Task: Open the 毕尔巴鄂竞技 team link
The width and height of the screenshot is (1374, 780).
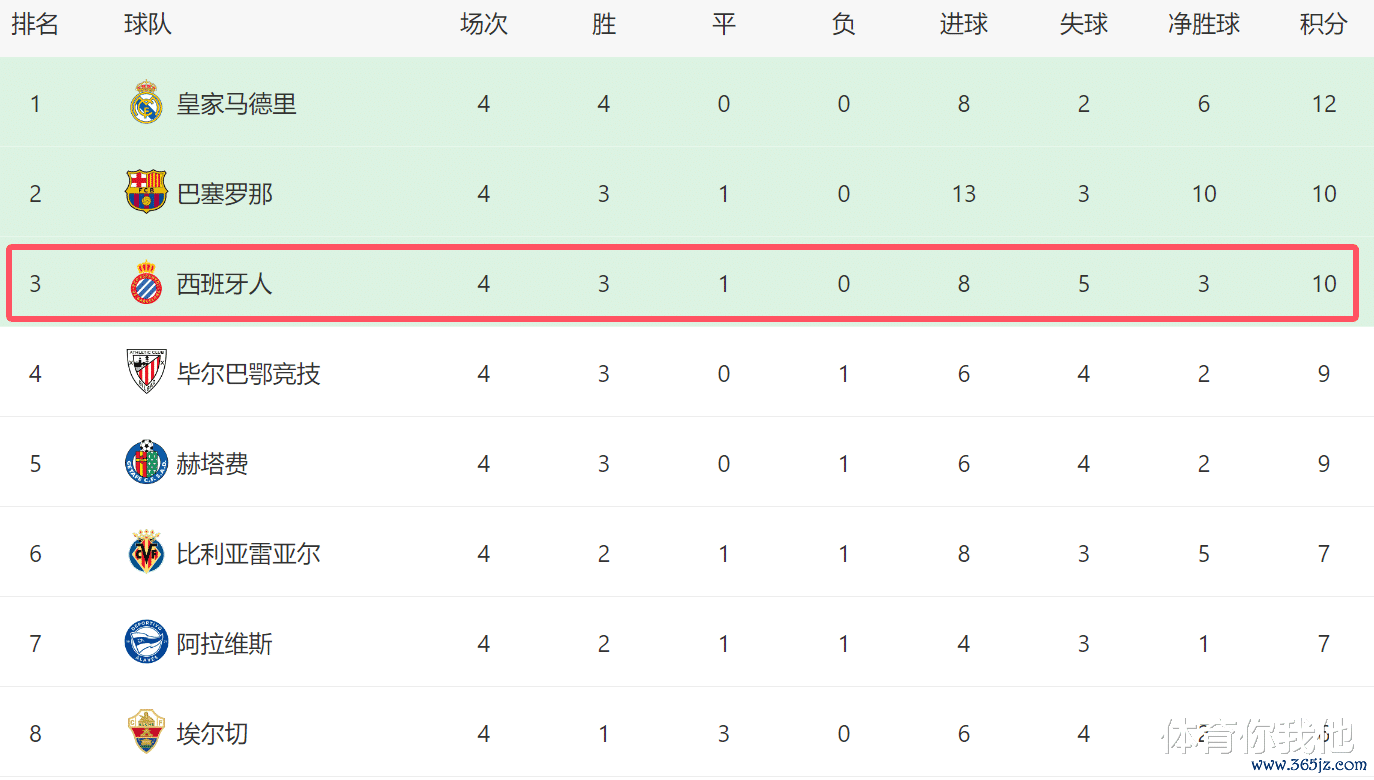Action: pos(248,374)
